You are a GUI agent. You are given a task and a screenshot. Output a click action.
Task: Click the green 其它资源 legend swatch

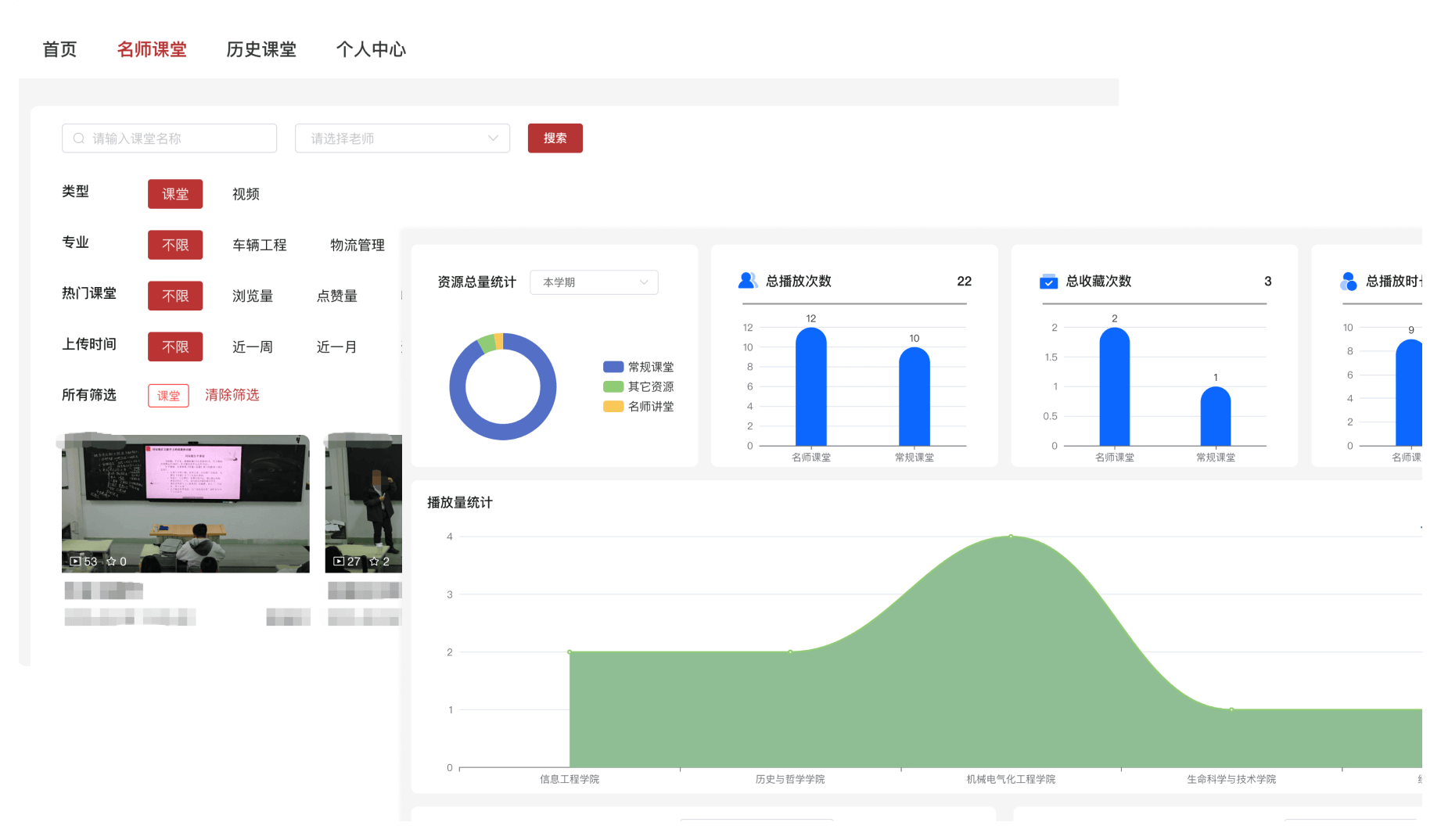613,386
